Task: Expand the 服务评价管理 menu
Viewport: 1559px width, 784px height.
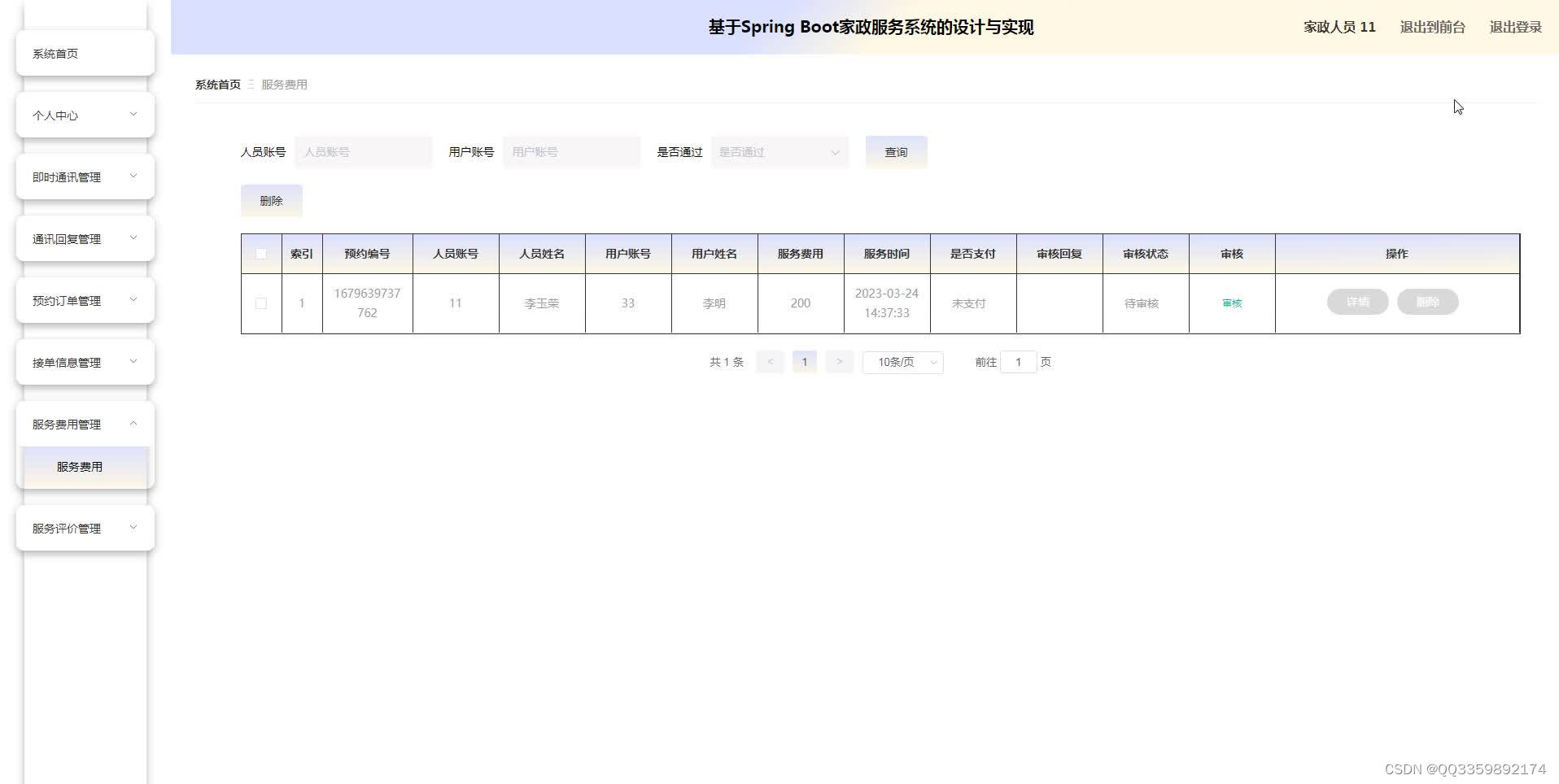Action: click(x=85, y=529)
